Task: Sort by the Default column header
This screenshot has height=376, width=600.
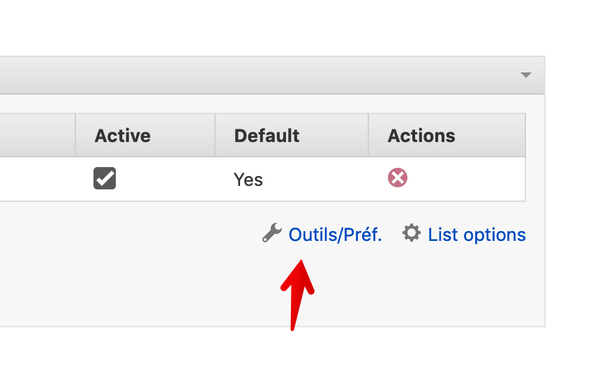Action: click(x=267, y=135)
